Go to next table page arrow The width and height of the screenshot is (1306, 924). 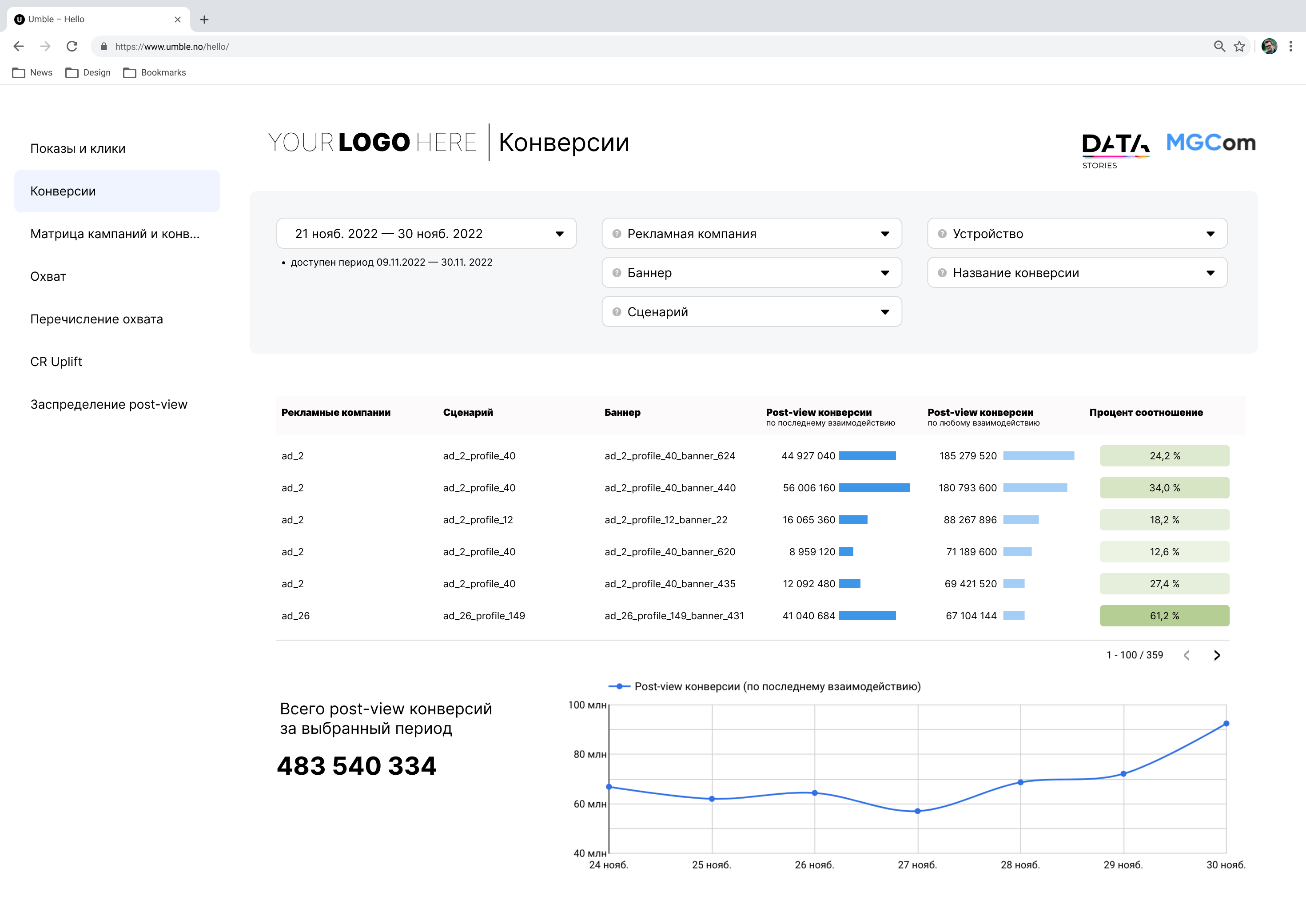click(x=1217, y=655)
